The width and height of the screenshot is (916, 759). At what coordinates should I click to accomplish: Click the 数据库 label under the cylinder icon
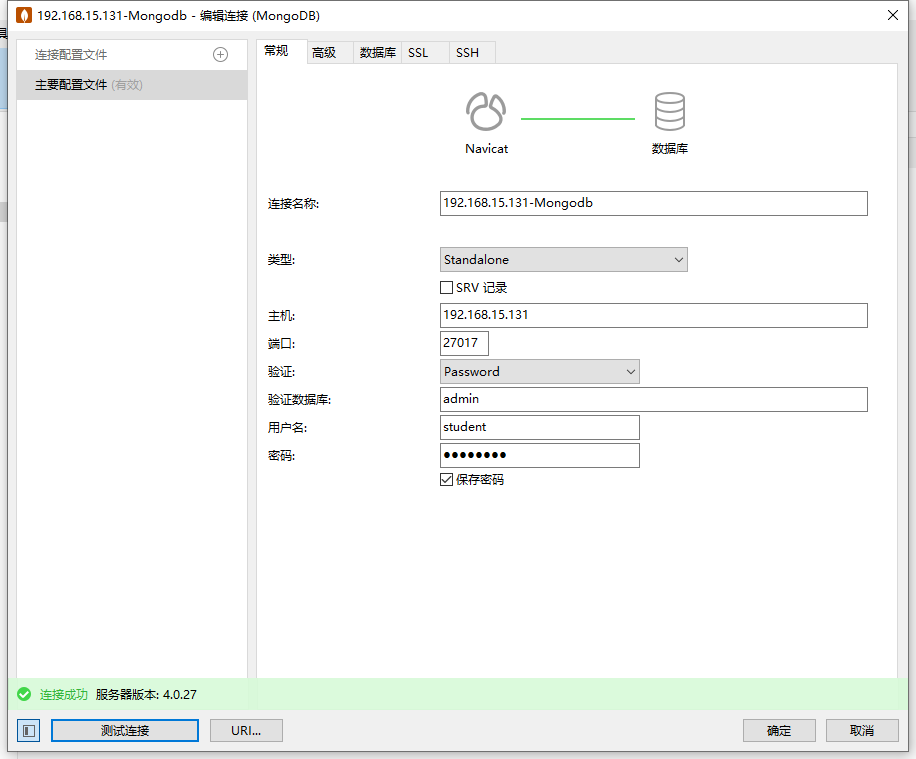tap(670, 149)
